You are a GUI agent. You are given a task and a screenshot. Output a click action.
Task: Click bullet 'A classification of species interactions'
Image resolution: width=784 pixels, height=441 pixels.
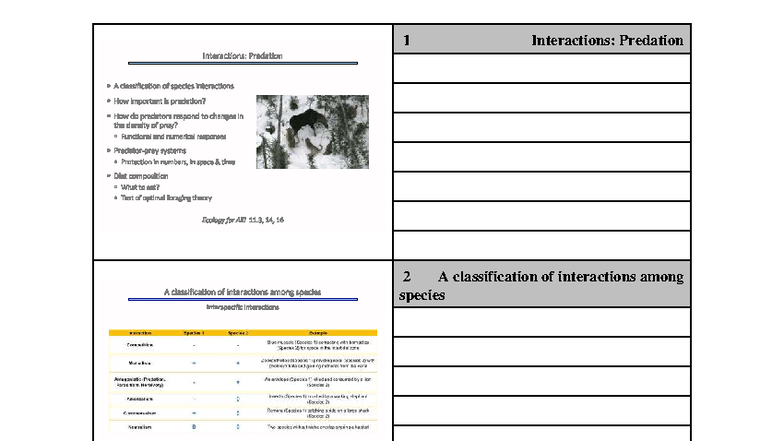tap(174, 86)
